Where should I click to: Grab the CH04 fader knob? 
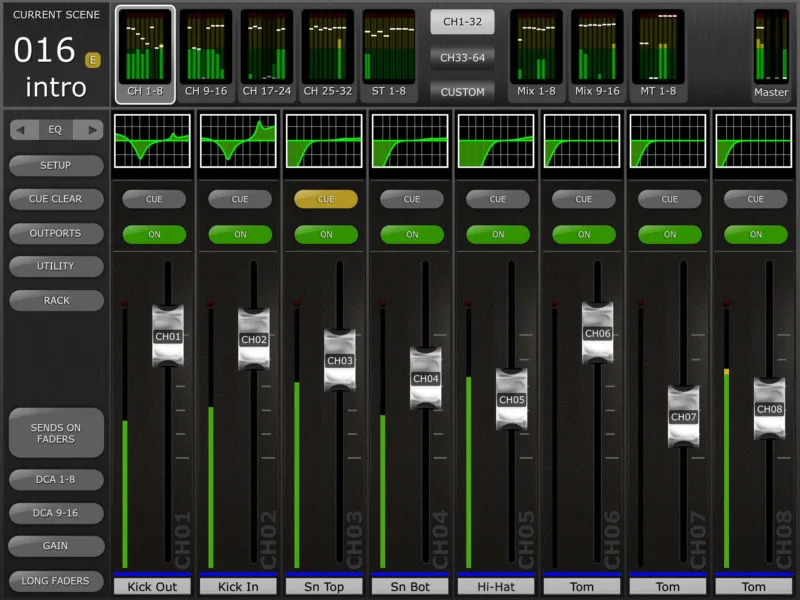point(426,379)
